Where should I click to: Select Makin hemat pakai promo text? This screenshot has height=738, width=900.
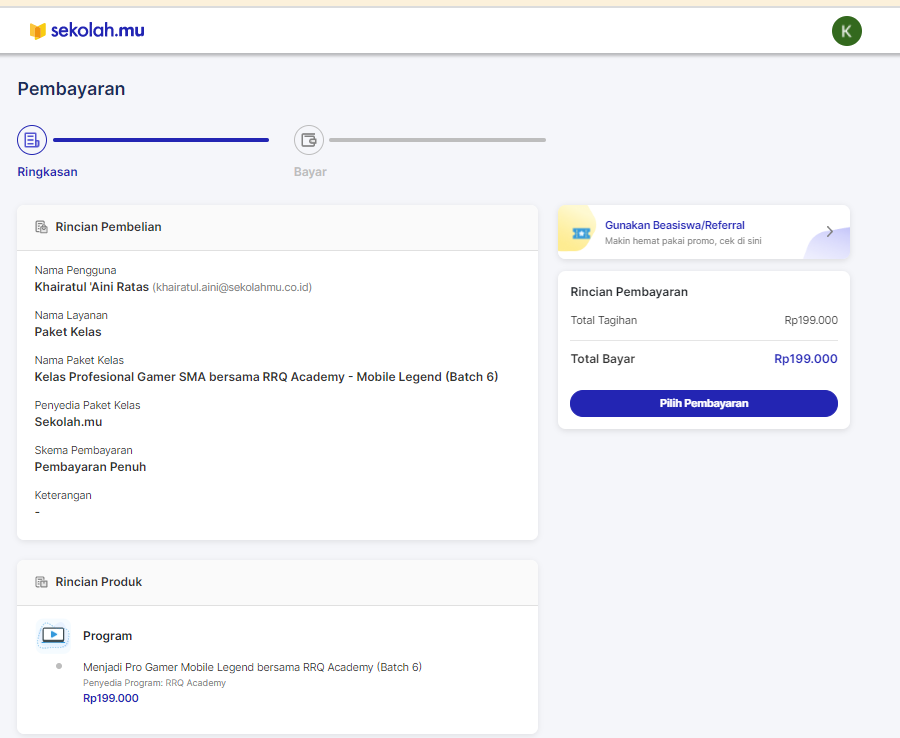tap(683, 241)
